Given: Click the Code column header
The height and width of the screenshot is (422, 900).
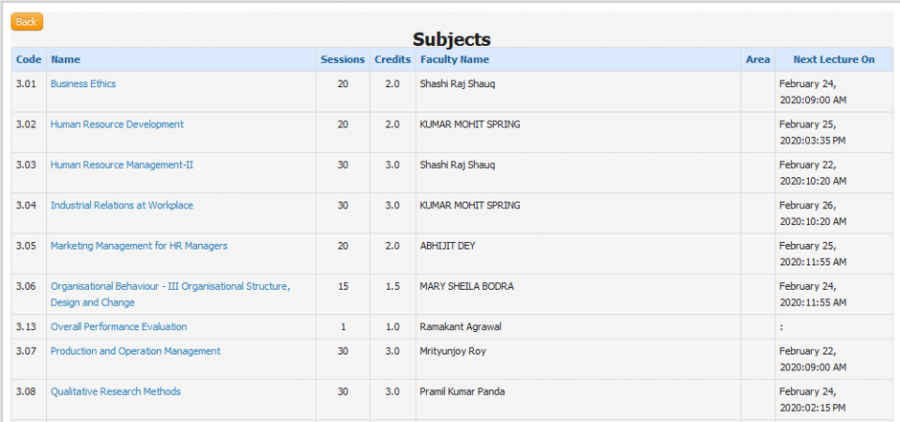Looking at the screenshot, I should coord(29,60).
